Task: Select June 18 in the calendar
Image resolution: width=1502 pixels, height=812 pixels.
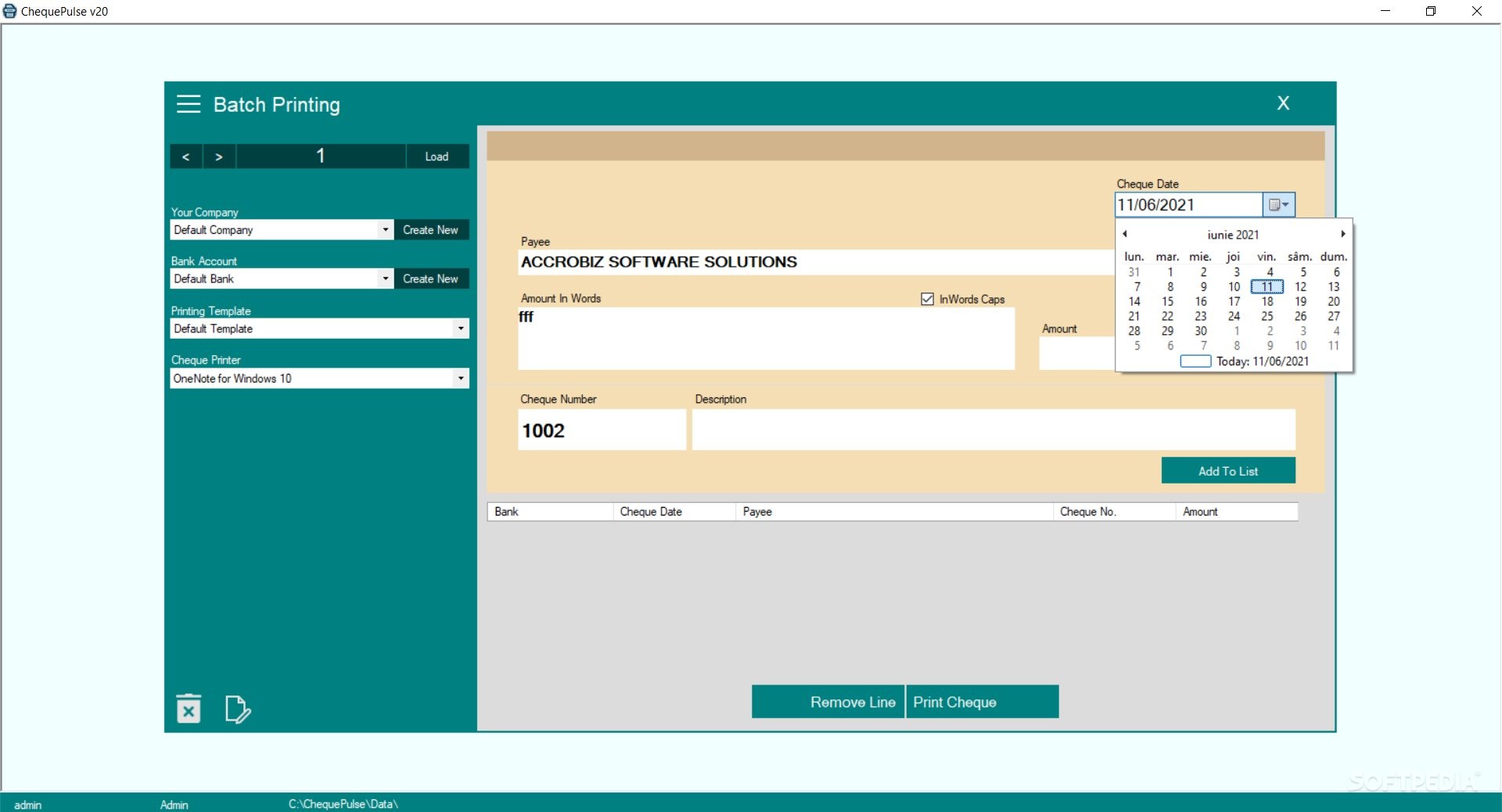Action: (1267, 301)
